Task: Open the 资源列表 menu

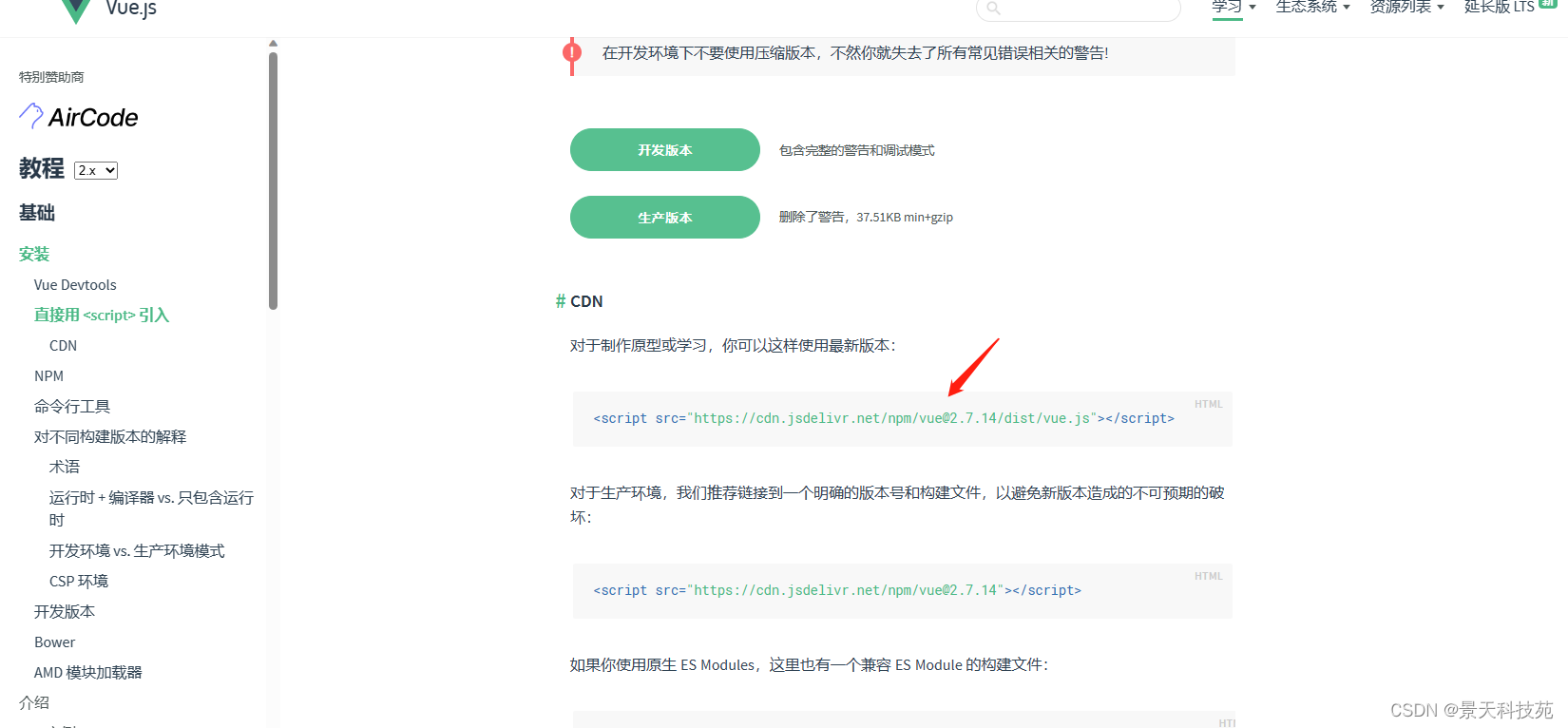Action: pos(1406,7)
